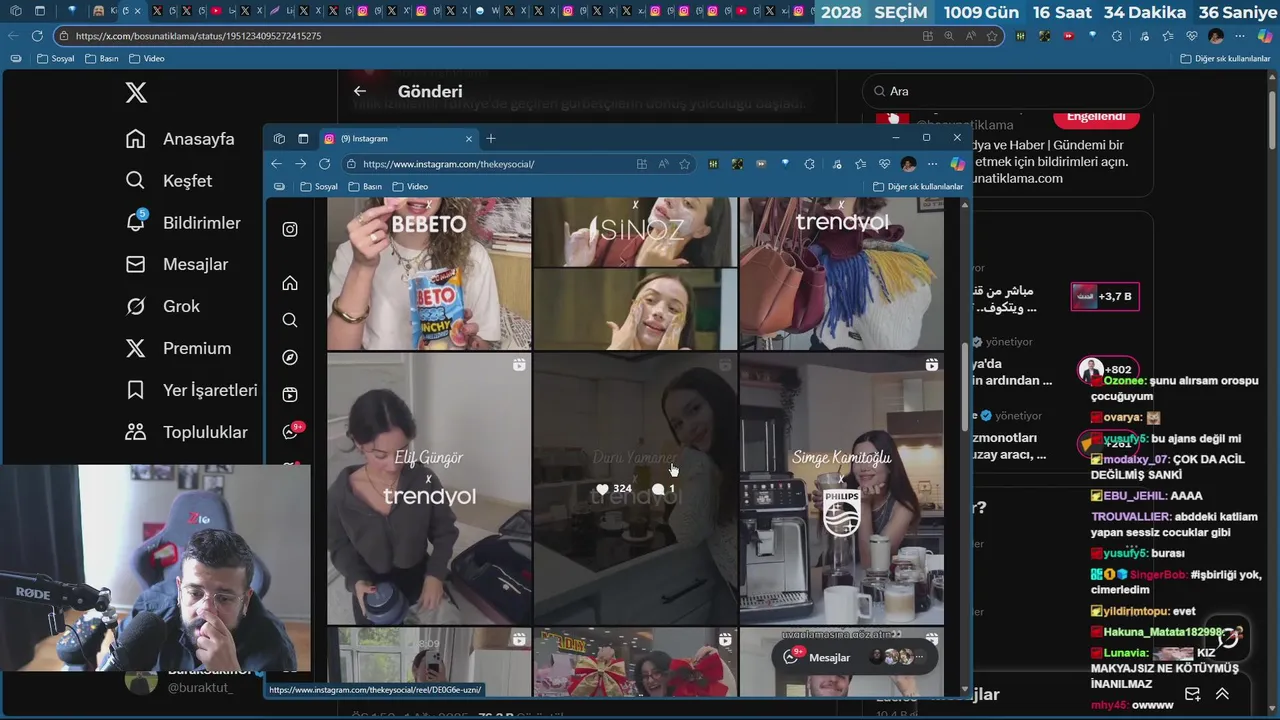The height and width of the screenshot is (720, 1280).
Task: Refresh the Instagram page
Action: pos(325,164)
